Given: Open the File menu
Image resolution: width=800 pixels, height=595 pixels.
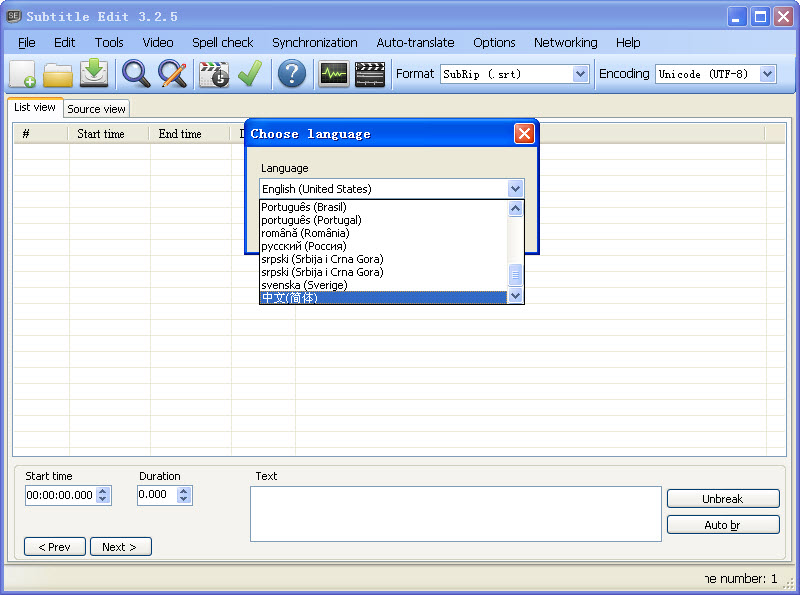Looking at the screenshot, I should tap(27, 43).
